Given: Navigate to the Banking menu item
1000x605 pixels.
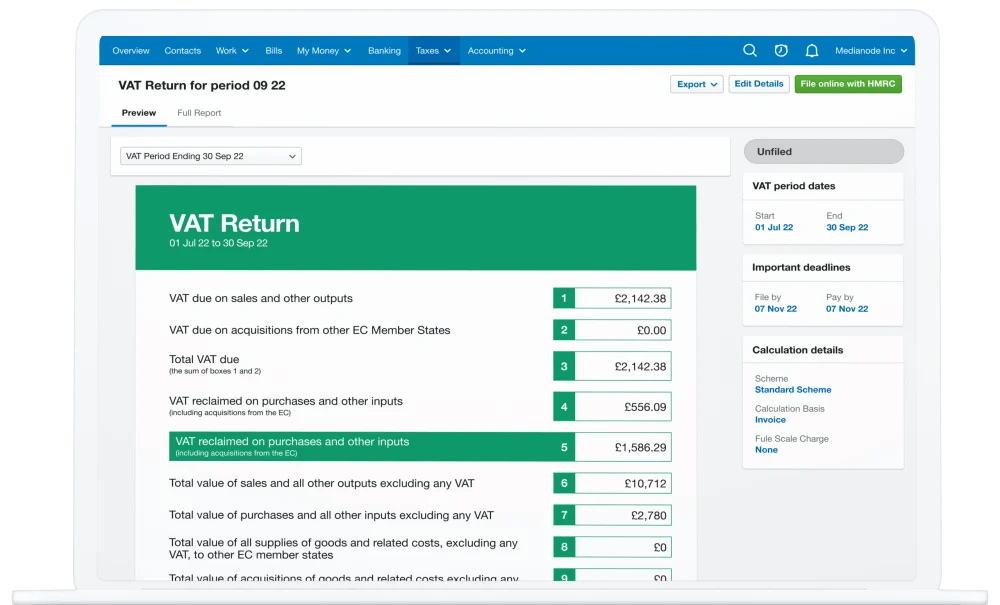Looking at the screenshot, I should point(384,50).
